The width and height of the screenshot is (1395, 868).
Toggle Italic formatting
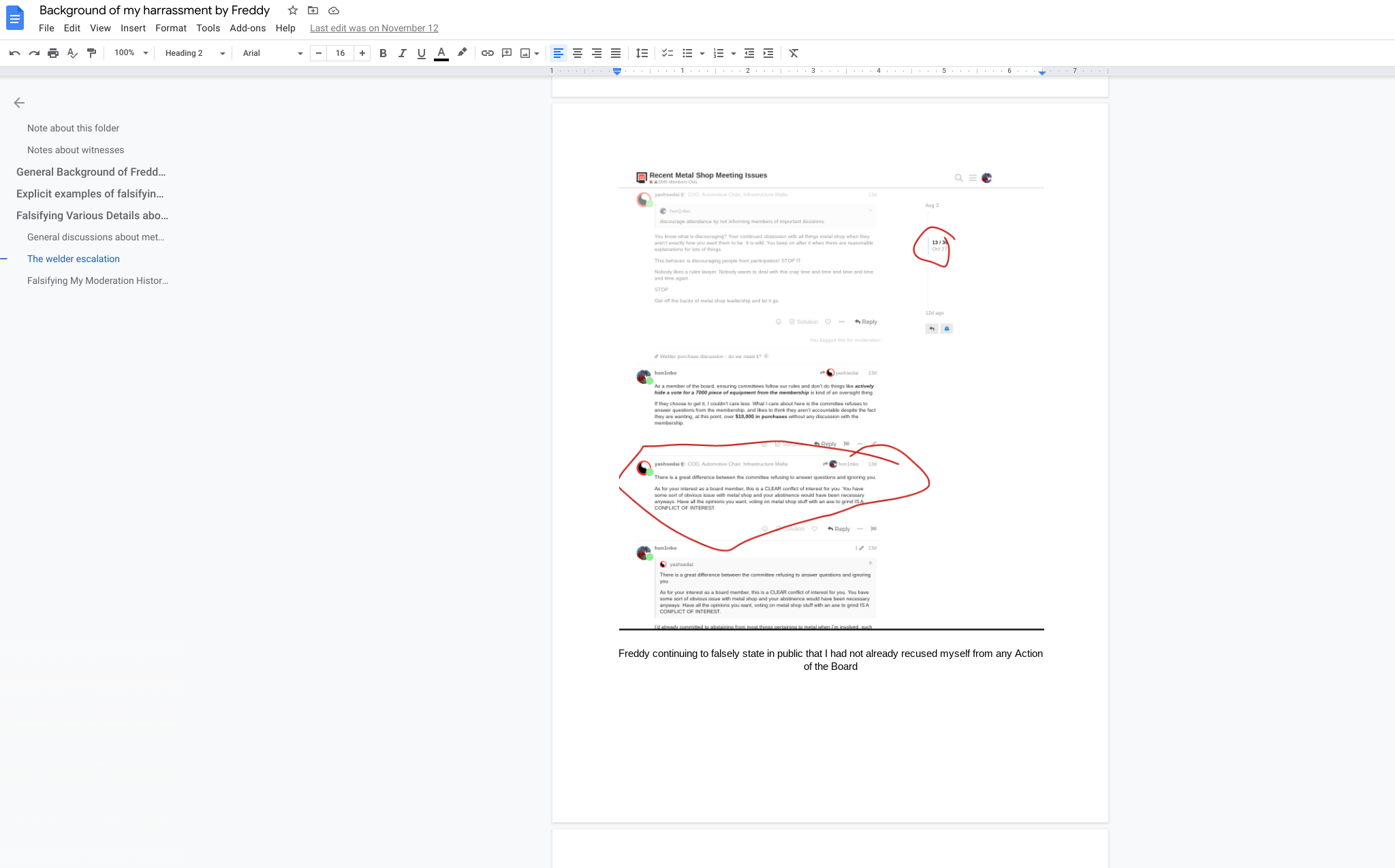(x=402, y=53)
